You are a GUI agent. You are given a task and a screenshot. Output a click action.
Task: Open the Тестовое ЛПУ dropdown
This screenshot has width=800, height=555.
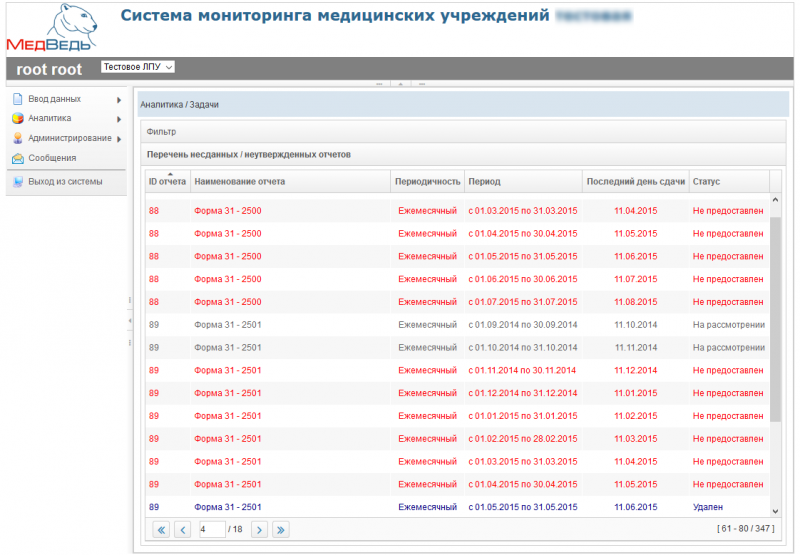click(x=138, y=67)
